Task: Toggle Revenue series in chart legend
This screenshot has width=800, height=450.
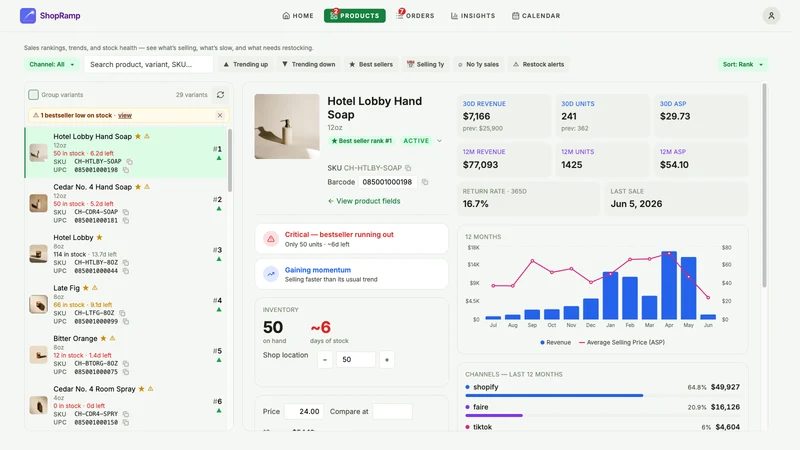Action: (556, 342)
